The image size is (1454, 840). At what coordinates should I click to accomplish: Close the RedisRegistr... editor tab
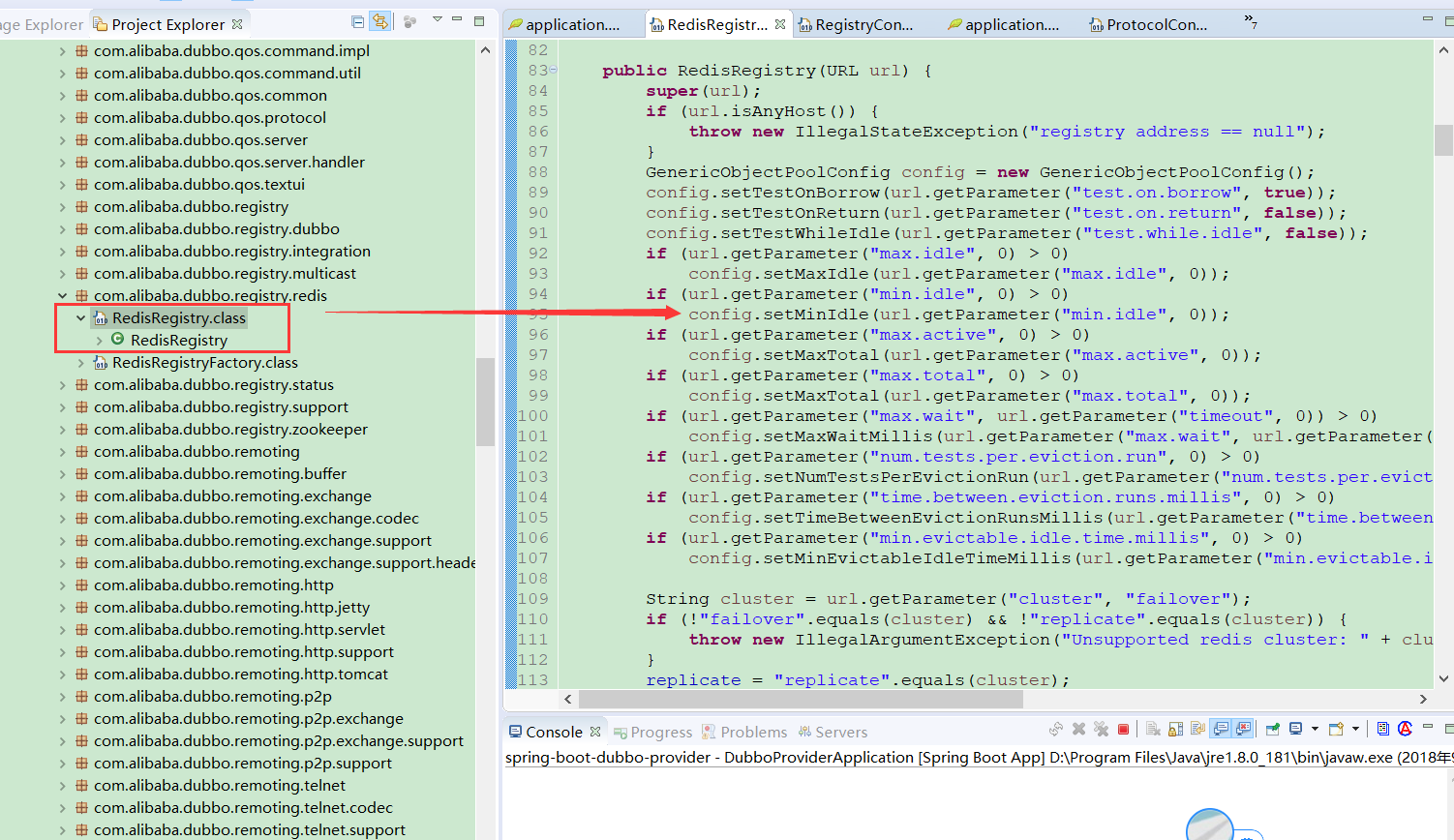(x=780, y=24)
